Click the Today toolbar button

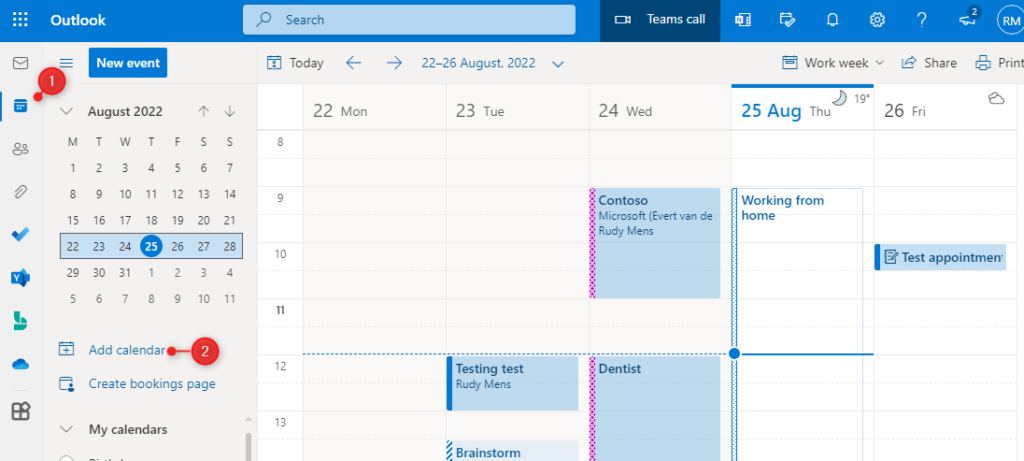pos(295,63)
